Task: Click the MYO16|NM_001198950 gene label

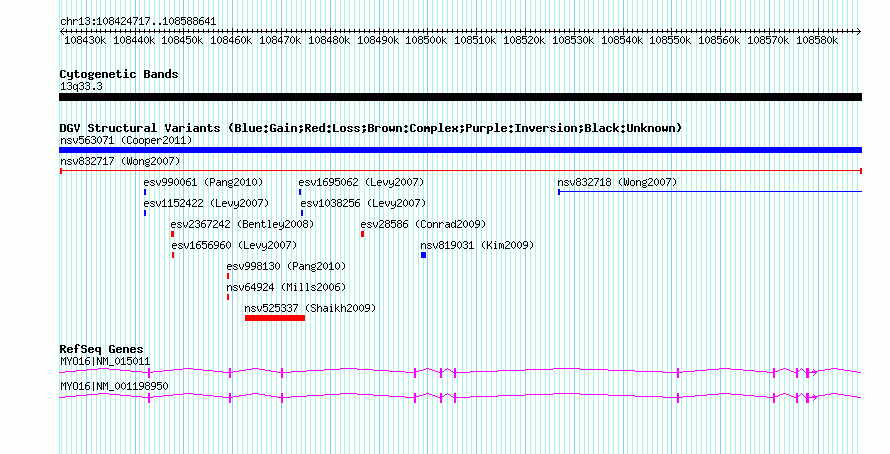Action: pyautogui.click(x=114, y=386)
